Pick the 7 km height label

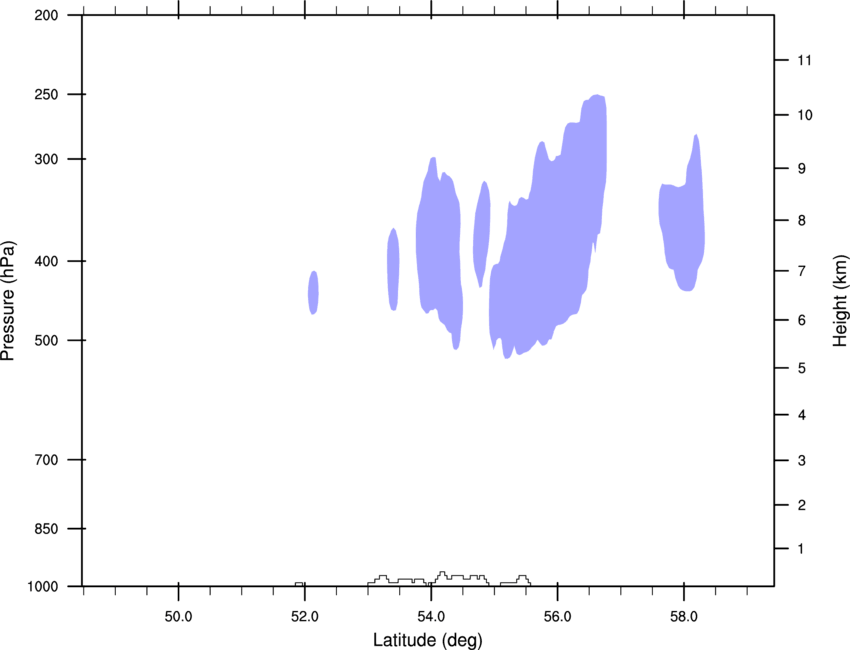[802, 271]
